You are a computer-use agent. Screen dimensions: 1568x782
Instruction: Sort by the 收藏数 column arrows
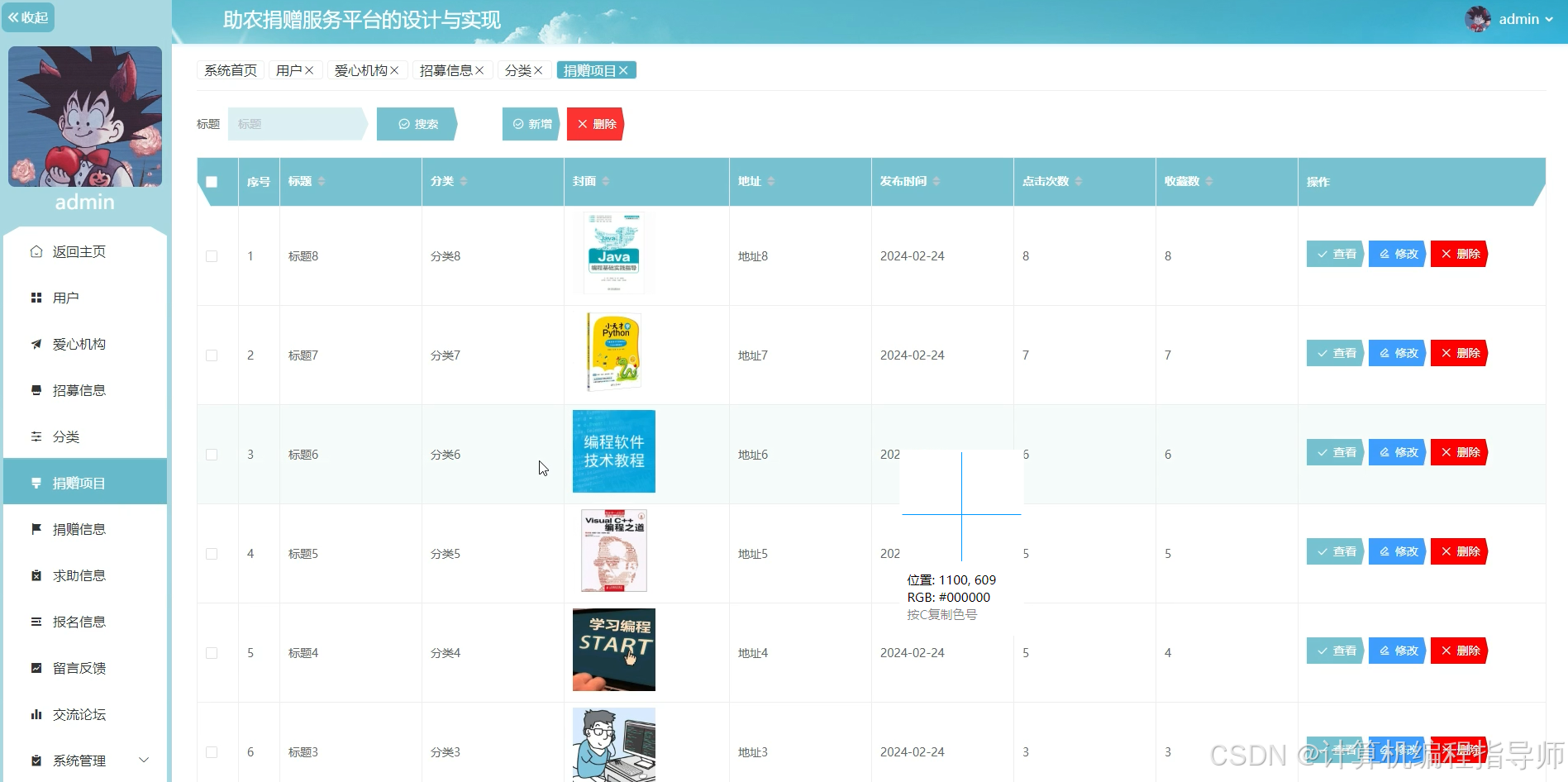pos(1209,181)
